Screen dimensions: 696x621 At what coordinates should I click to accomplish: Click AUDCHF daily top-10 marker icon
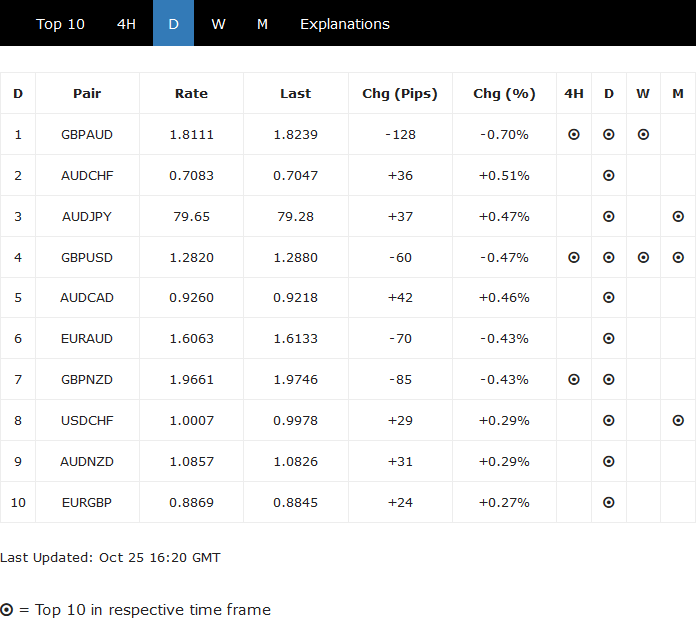[x=609, y=175]
